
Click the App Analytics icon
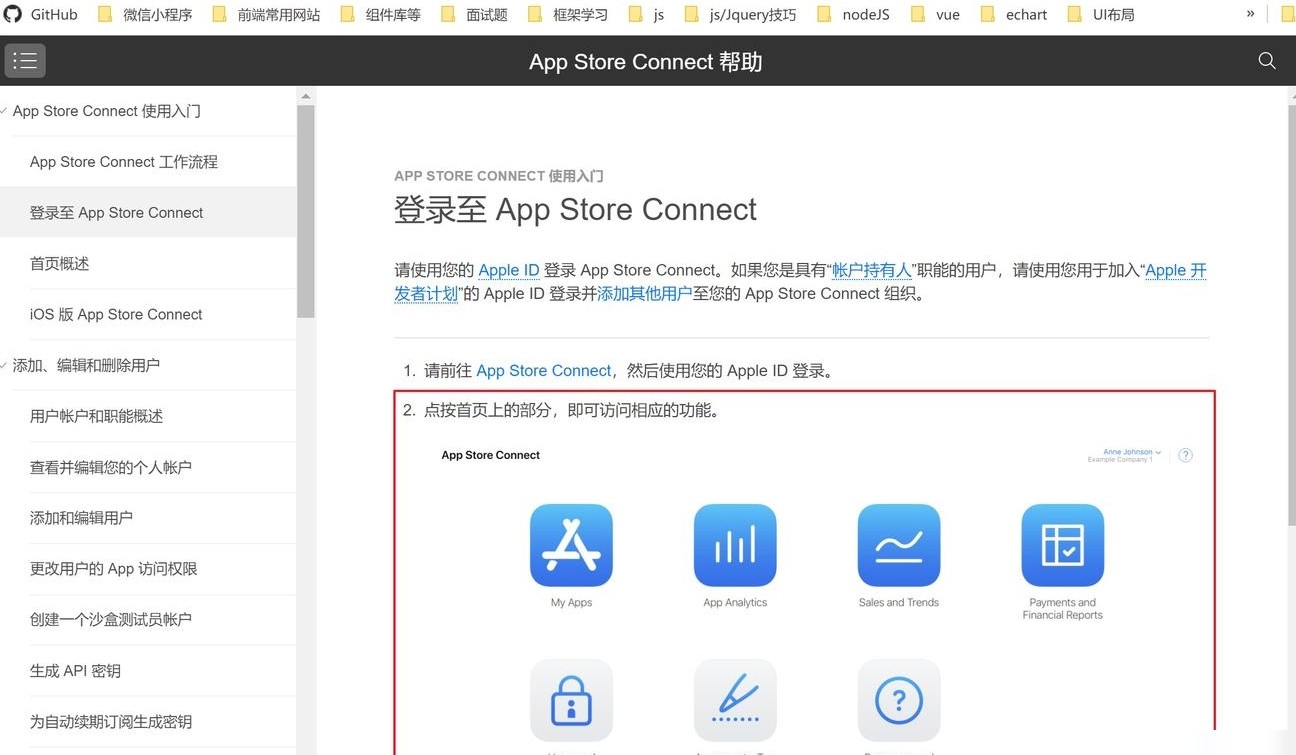[x=735, y=545]
